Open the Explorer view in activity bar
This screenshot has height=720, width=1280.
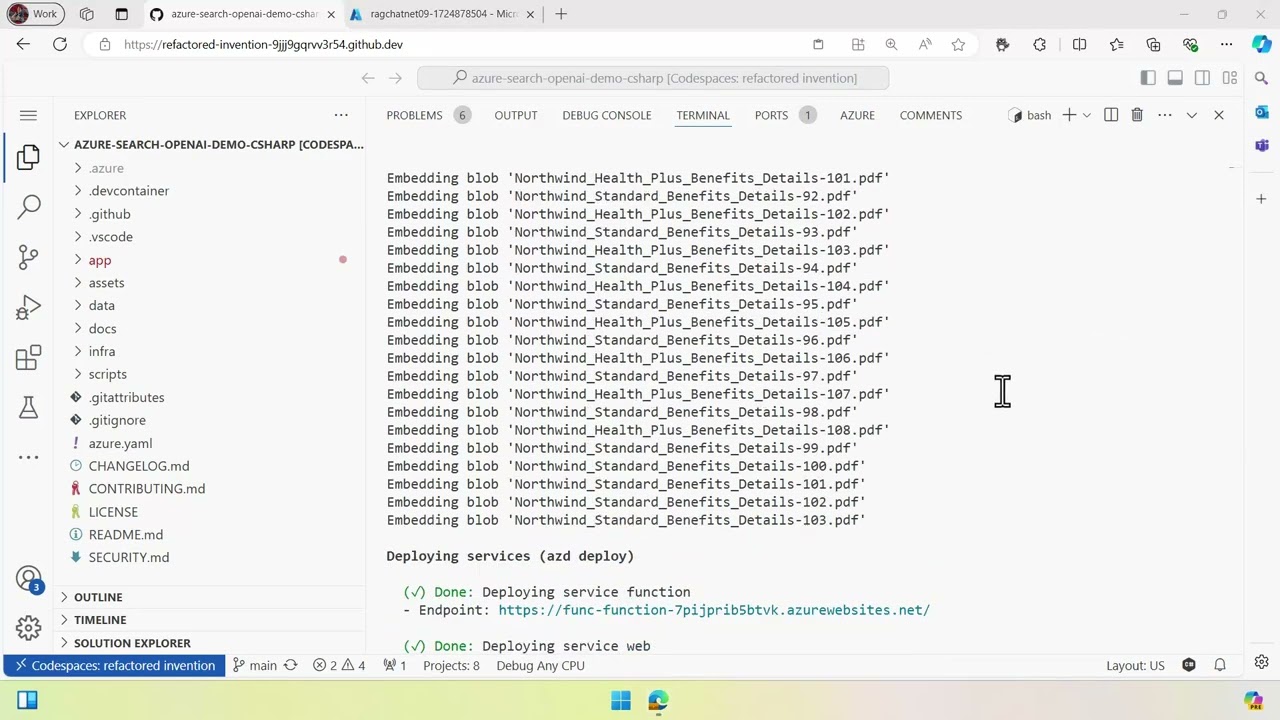point(28,157)
